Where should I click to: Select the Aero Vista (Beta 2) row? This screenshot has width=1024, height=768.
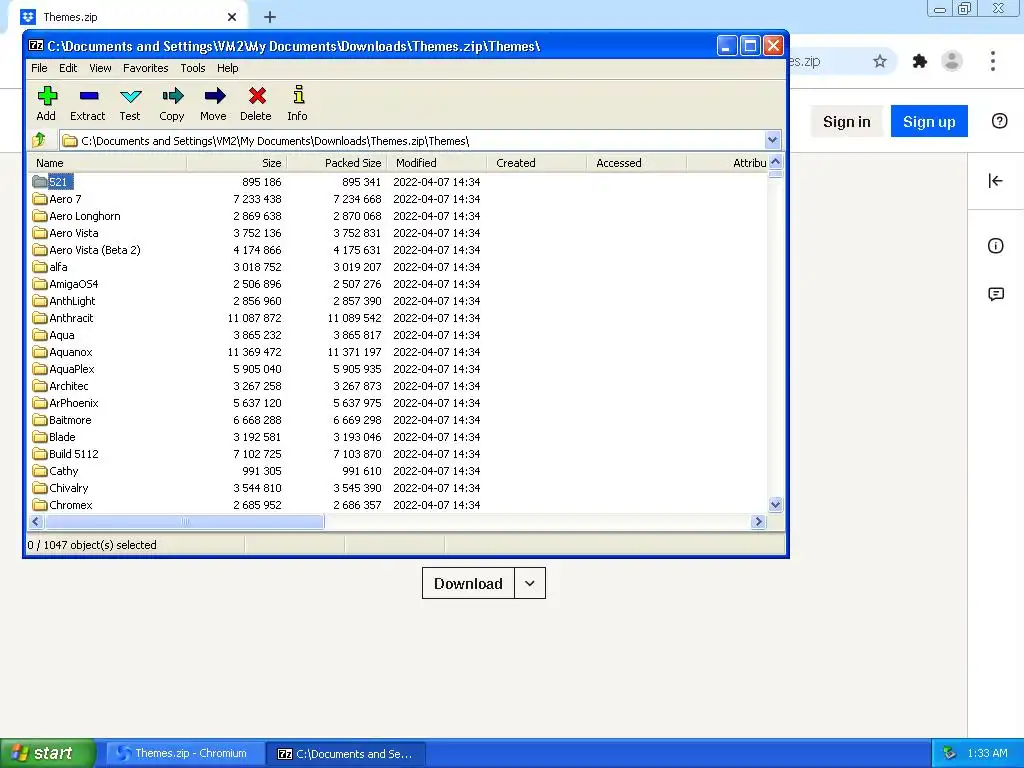398,249
